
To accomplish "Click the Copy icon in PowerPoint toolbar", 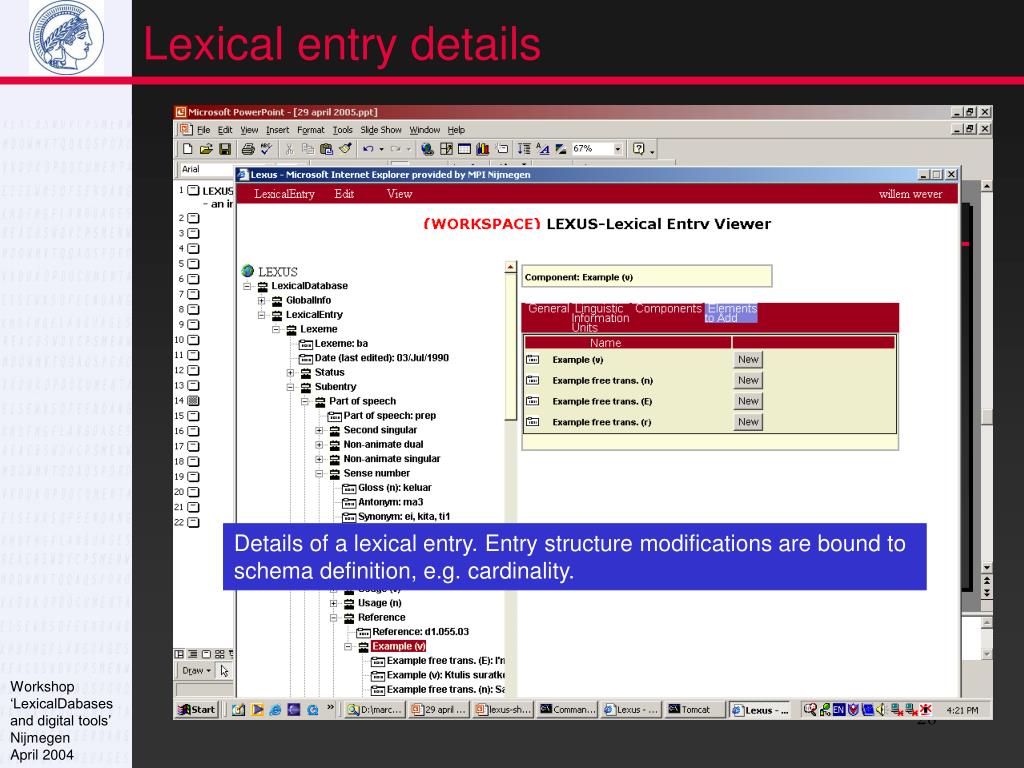I will pos(308,150).
